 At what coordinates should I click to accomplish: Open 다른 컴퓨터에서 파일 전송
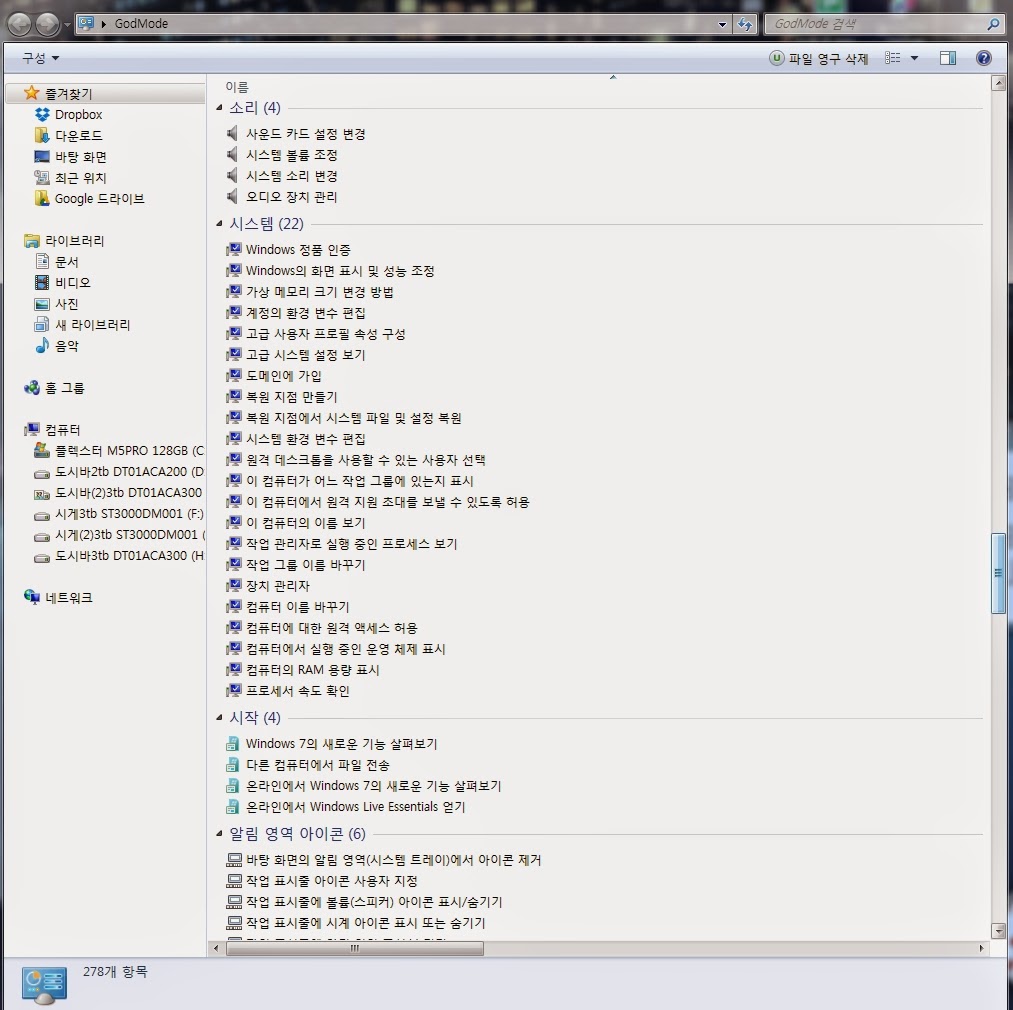click(317, 765)
